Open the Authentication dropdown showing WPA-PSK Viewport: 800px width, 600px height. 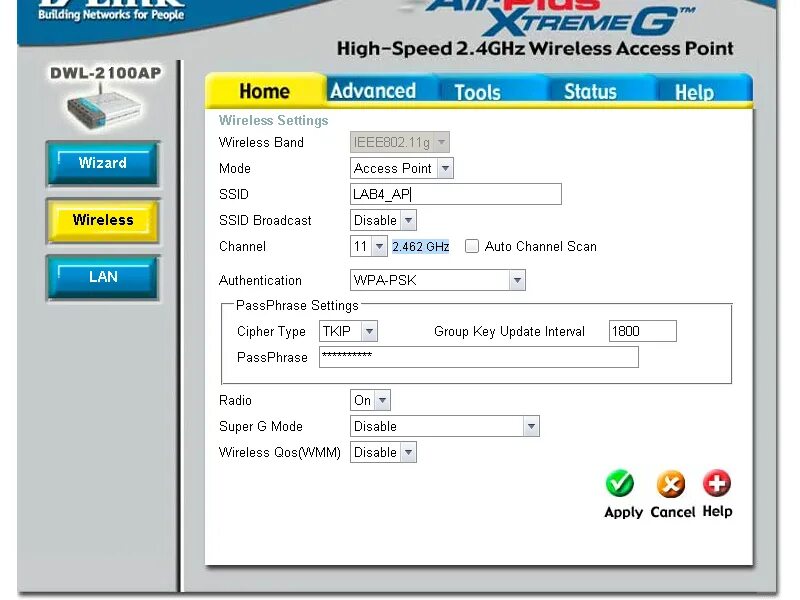click(x=438, y=280)
